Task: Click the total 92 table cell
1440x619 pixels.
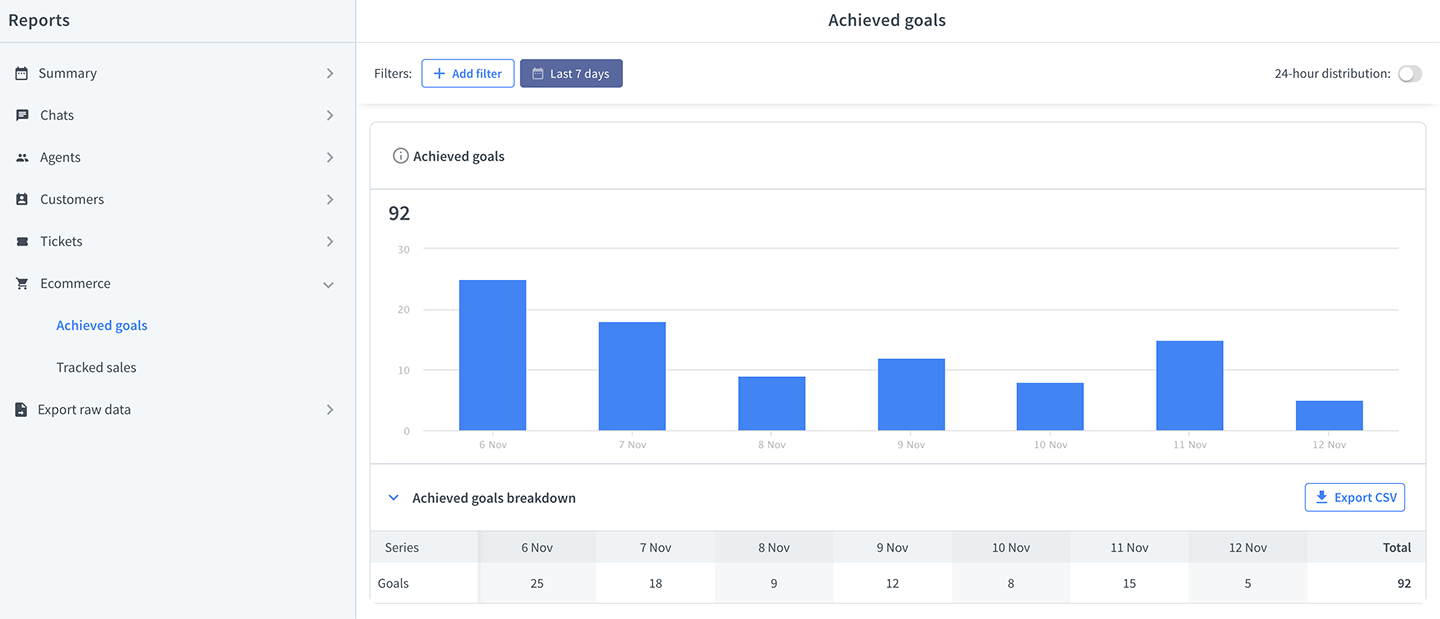Action: (x=1366, y=583)
